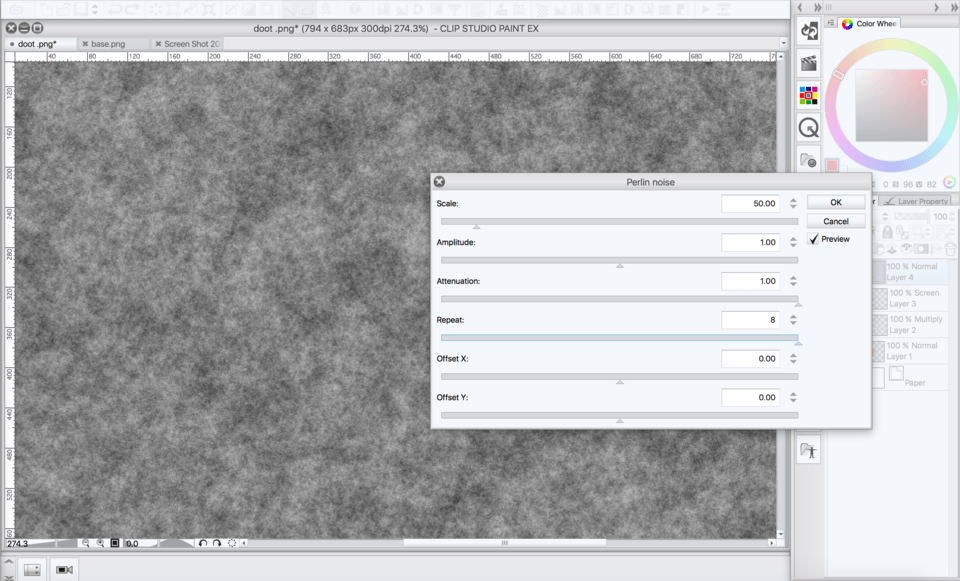Click the reset-rotation icon in status bar
This screenshot has height=581, width=960.
click(x=230, y=543)
